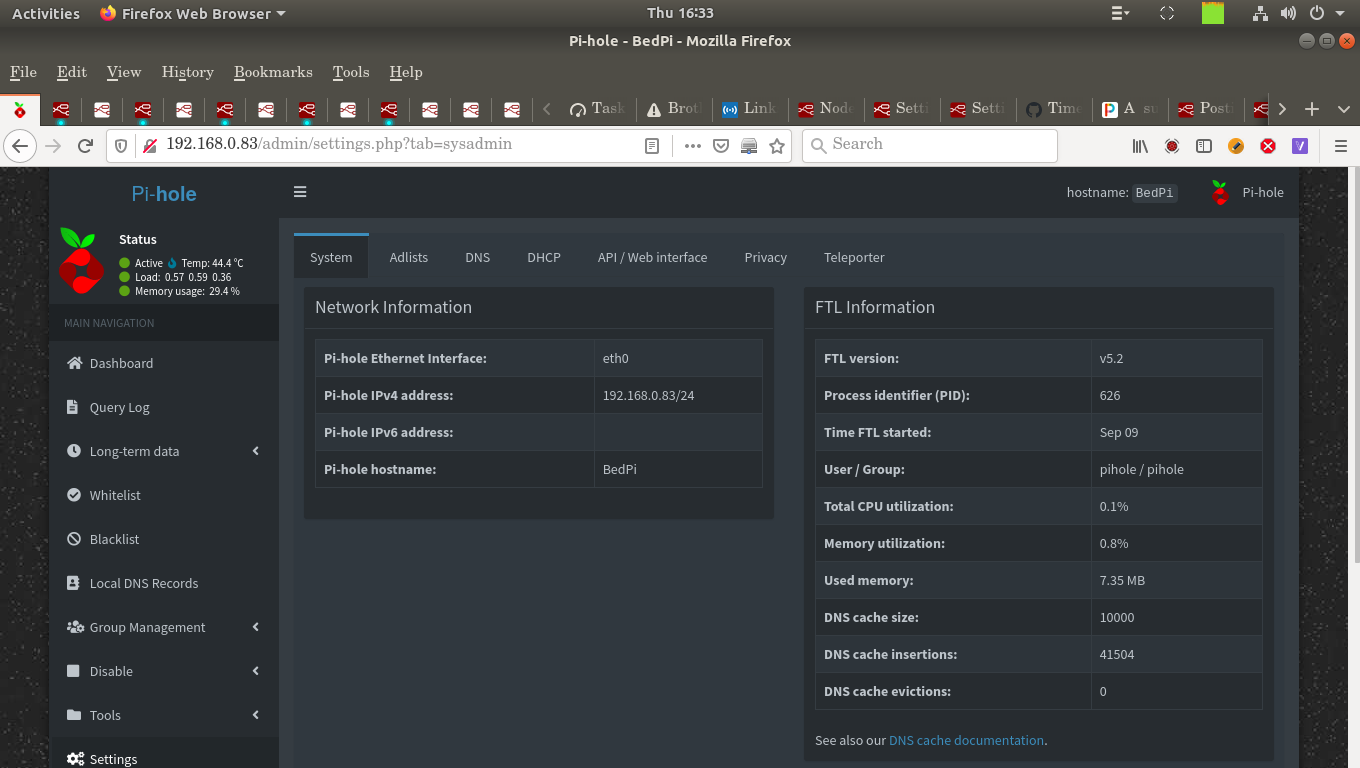Open the Teleporter tab

(x=854, y=257)
